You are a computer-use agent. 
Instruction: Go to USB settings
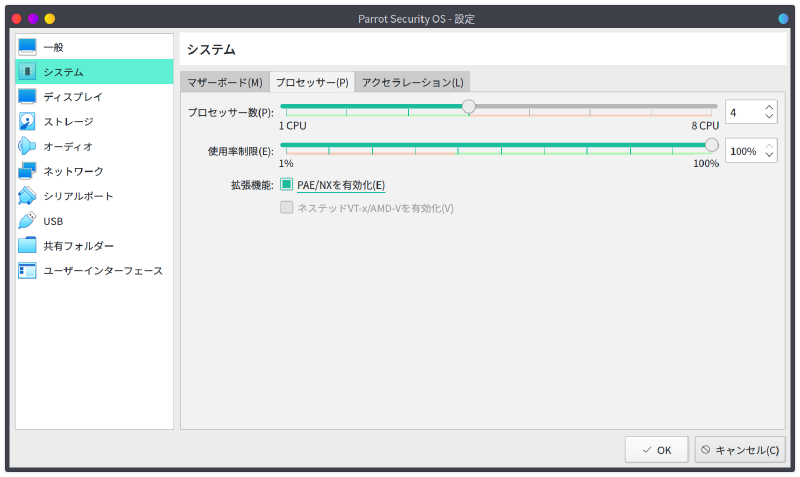pyautogui.click(x=94, y=221)
